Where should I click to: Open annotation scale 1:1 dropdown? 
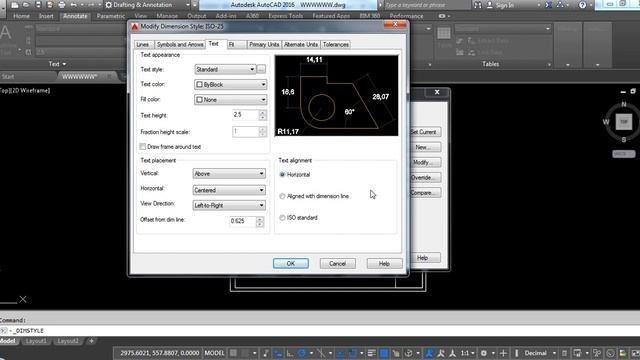(x=467, y=353)
